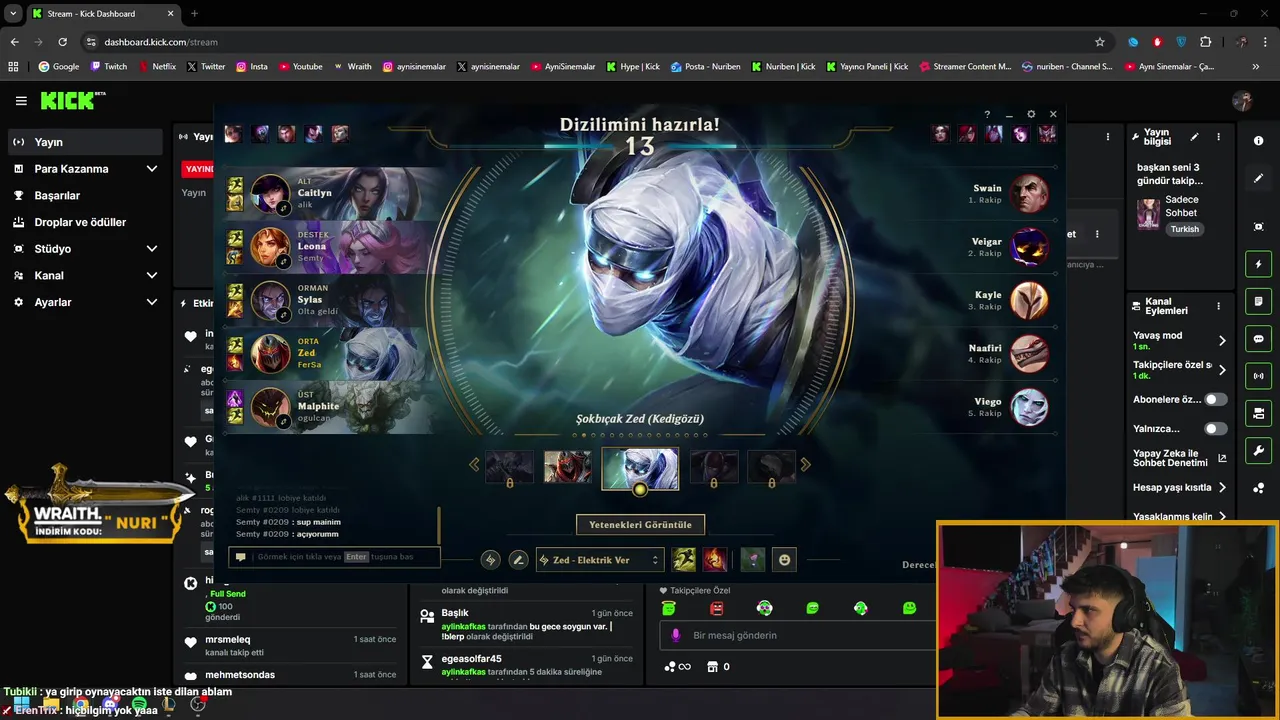The height and width of the screenshot is (720, 1280).
Task: Toggle the Abonelere özel switch
Action: point(1215,399)
